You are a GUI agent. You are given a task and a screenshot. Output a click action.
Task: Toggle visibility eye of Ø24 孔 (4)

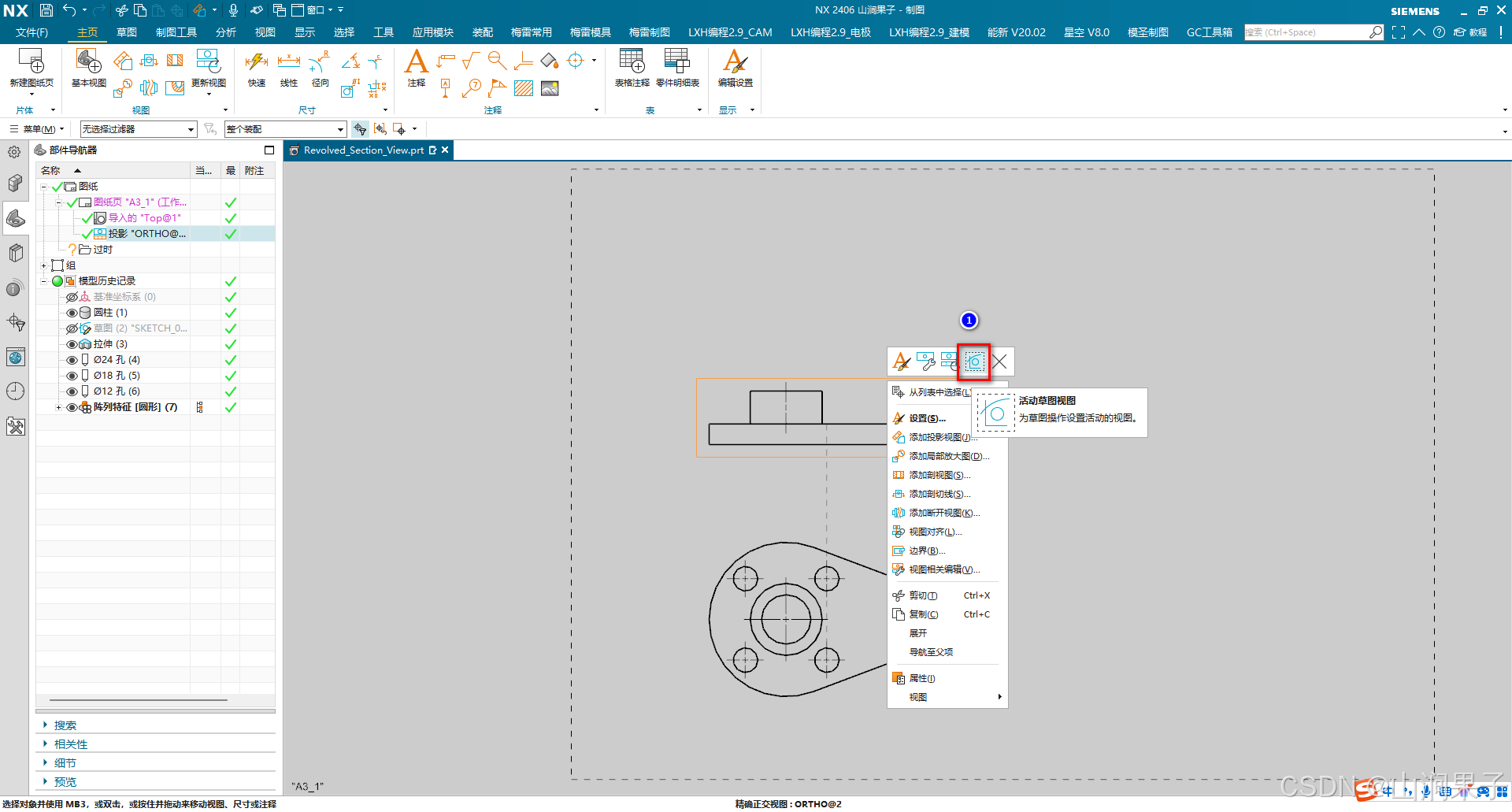click(72, 360)
